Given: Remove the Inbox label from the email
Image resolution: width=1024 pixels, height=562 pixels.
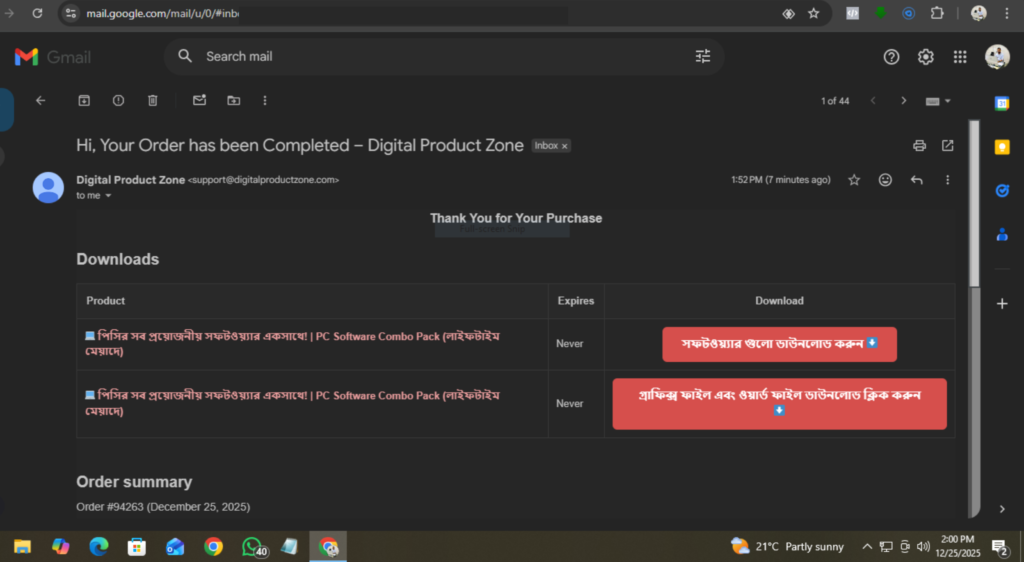Looking at the screenshot, I should point(564,146).
